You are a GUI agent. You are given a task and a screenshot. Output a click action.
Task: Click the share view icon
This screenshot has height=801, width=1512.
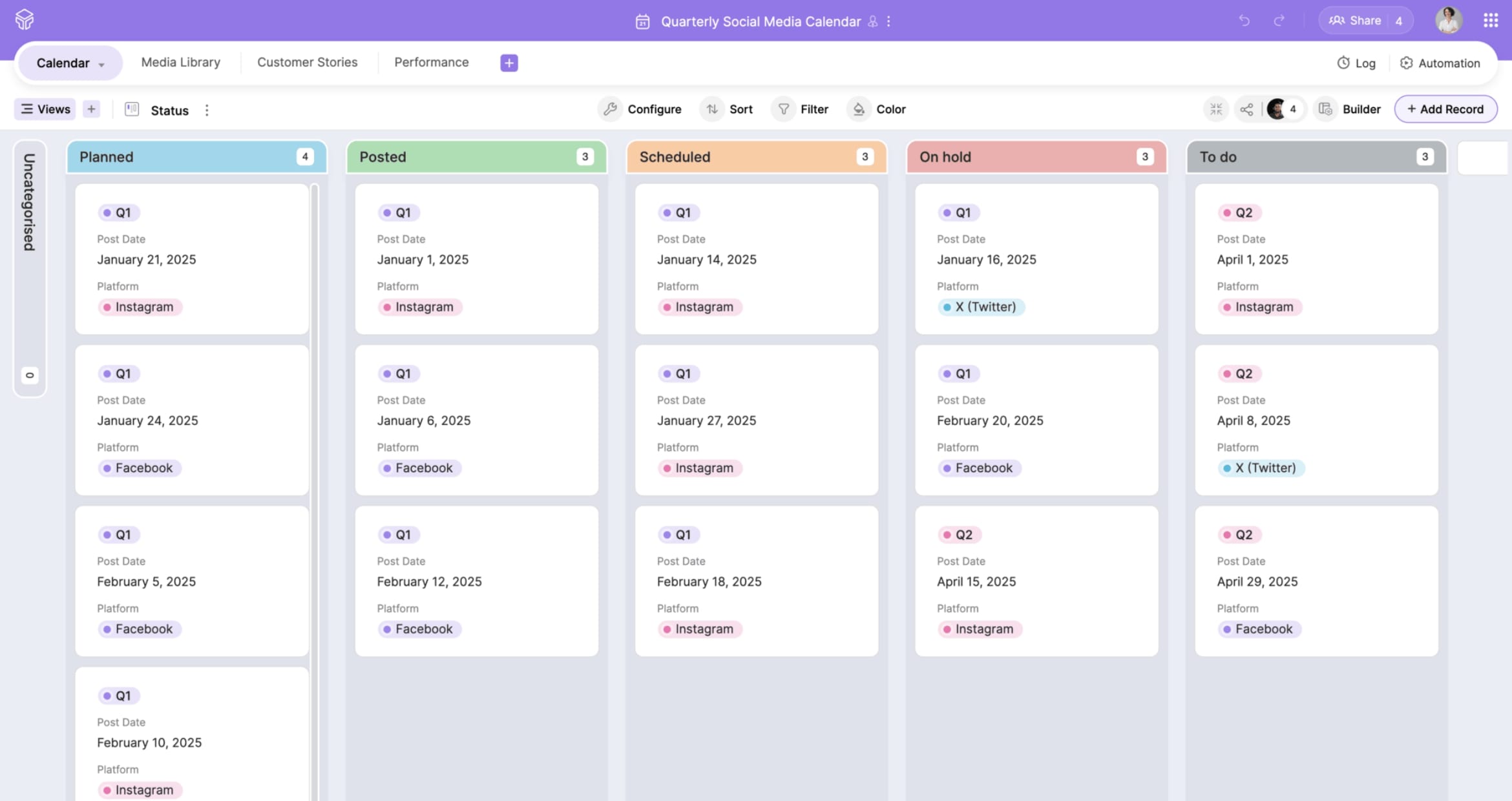click(1246, 109)
